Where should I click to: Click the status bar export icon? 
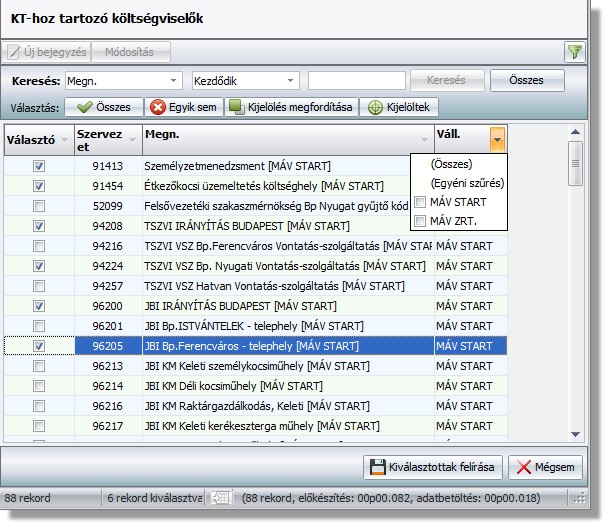(221, 498)
